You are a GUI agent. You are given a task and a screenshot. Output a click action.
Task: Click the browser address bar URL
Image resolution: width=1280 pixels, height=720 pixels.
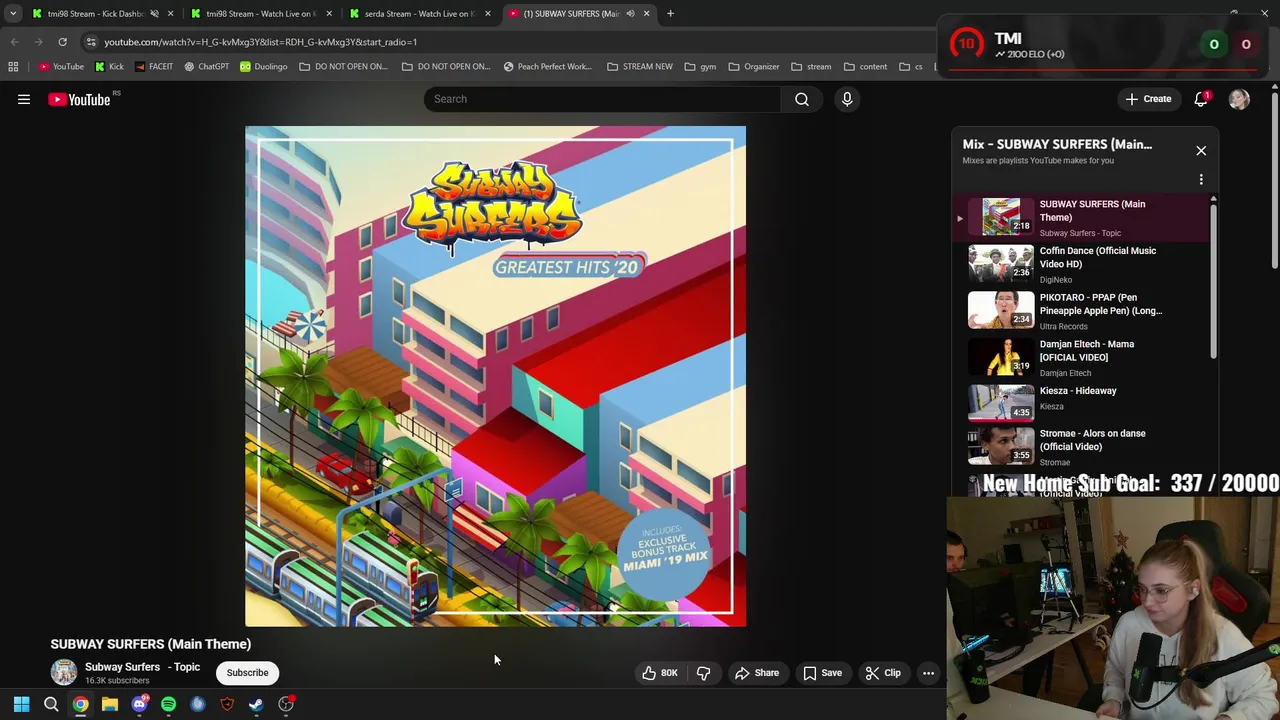pyautogui.click(x=261, y=42)
